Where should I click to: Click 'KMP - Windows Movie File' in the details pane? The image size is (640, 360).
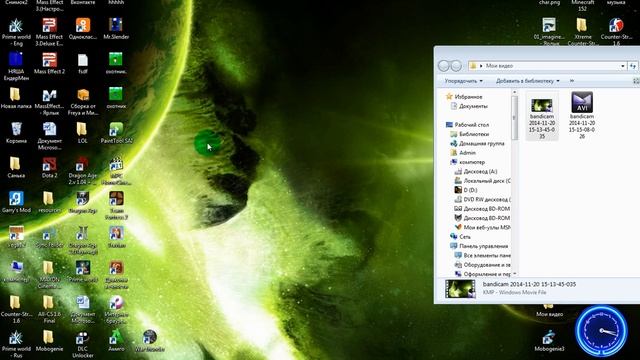514,293
